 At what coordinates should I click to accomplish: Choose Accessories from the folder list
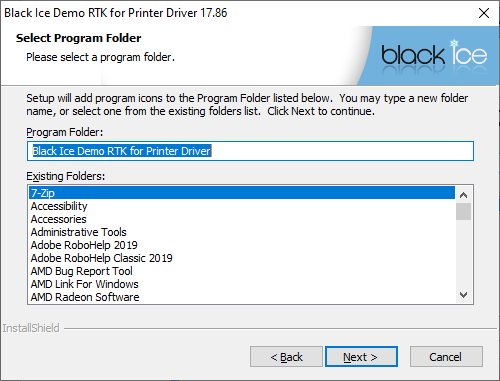click(x=242, y=219)
